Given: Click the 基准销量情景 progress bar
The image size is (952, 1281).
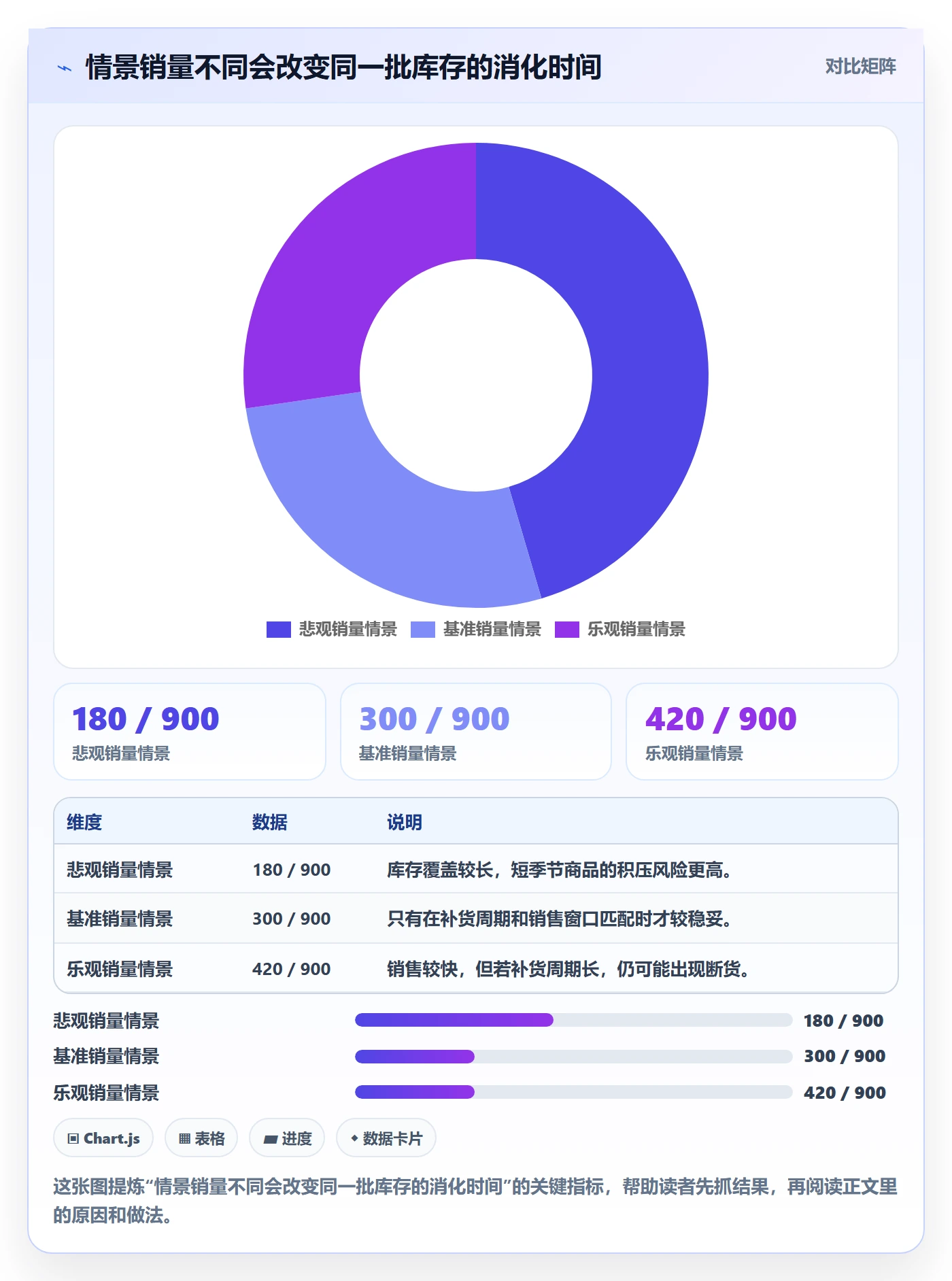Looking at the screenshot, I should (x=573, y=1057).
